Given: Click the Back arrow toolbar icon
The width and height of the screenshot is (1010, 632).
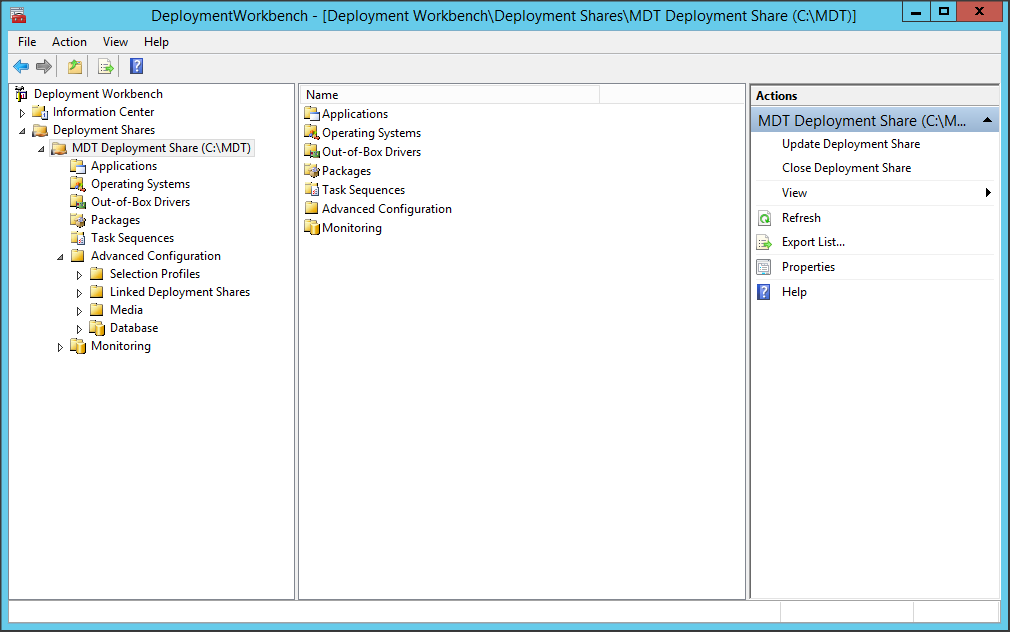Looking at the screenshot, I should pyautogui.click(x=21, y=67).
